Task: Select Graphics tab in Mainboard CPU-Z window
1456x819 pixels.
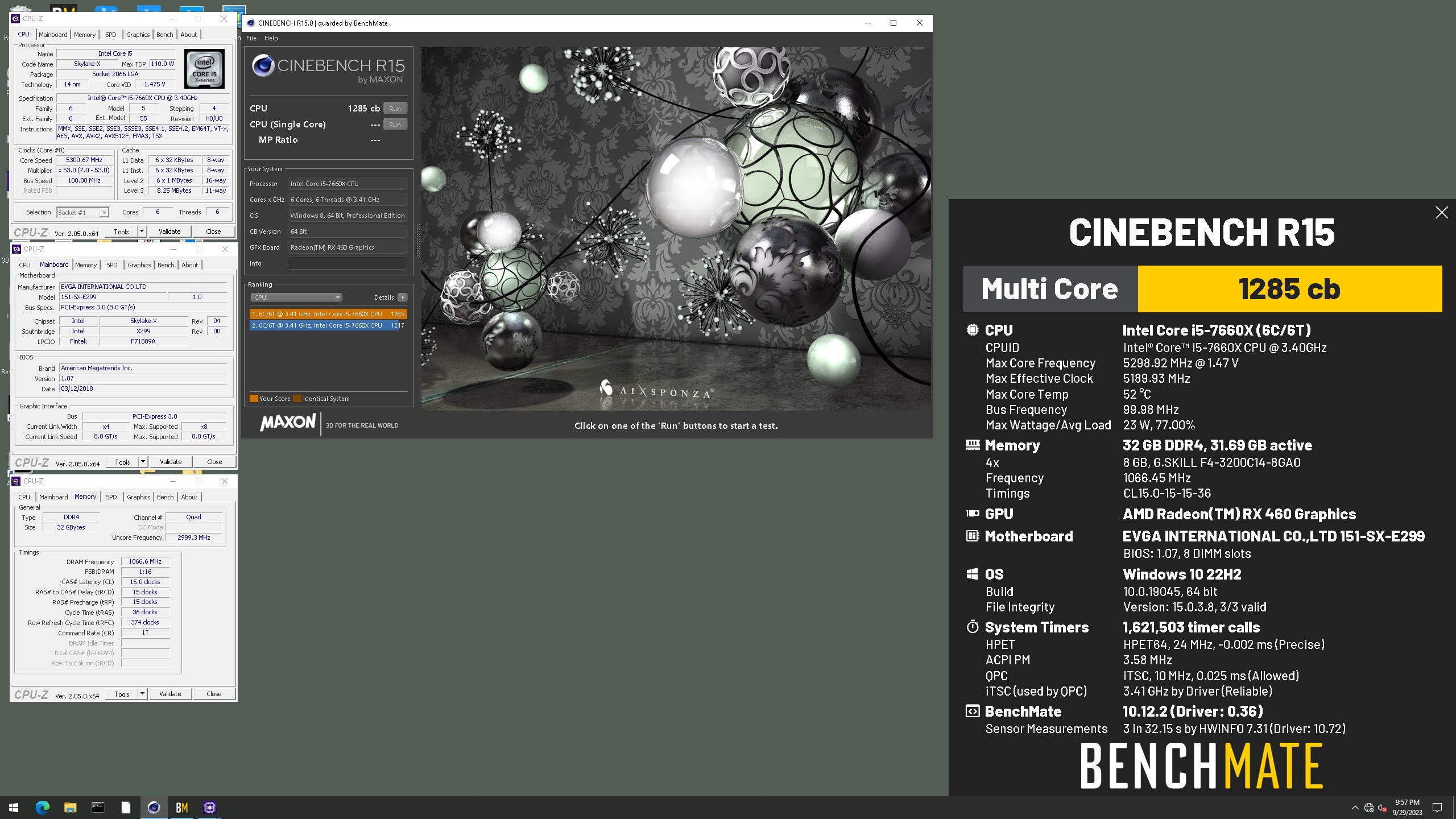Action: 139,265
